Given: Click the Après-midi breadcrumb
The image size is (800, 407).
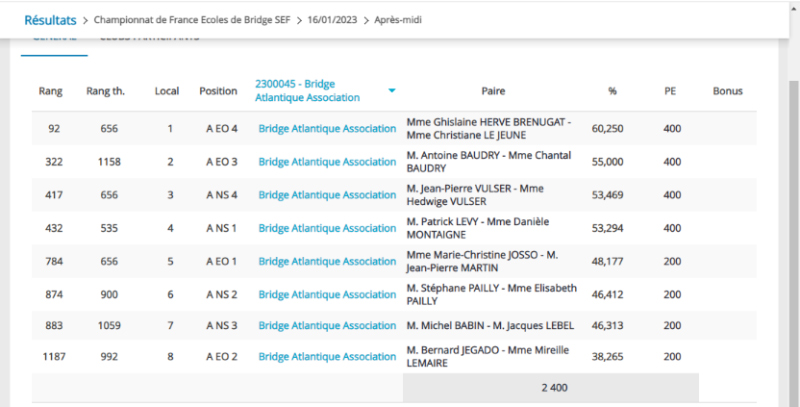Looking at the screenshot, I should pyautogui.click(x=398, y=20).
